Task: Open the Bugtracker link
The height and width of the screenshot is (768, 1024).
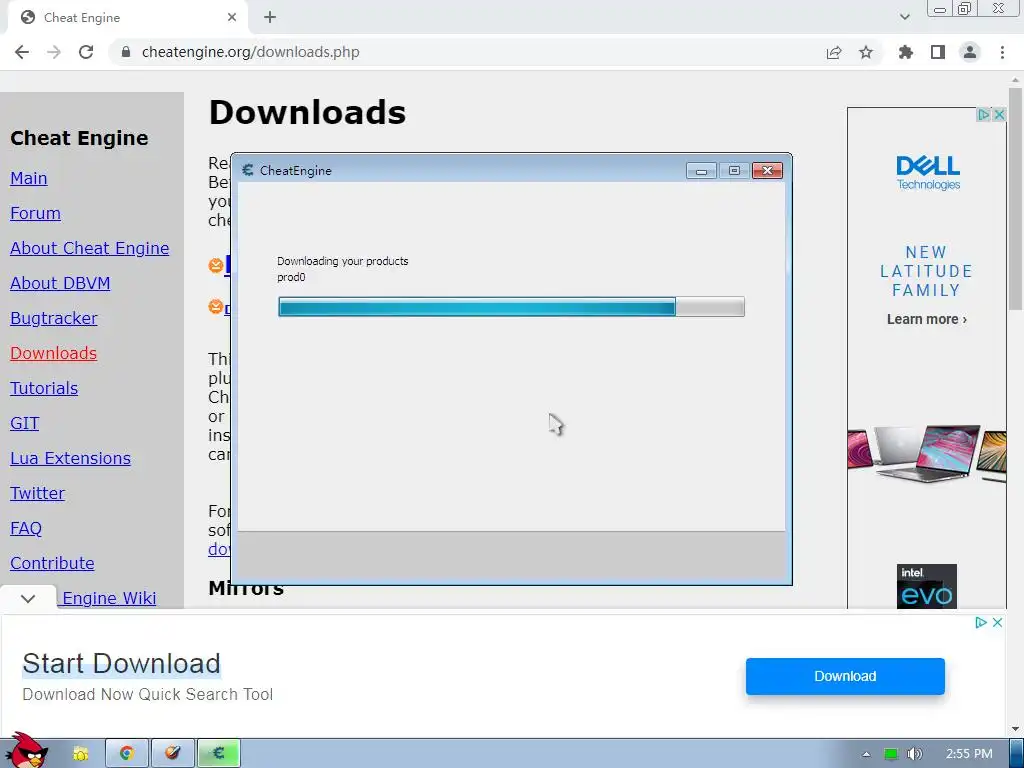Action: point(54,319)
